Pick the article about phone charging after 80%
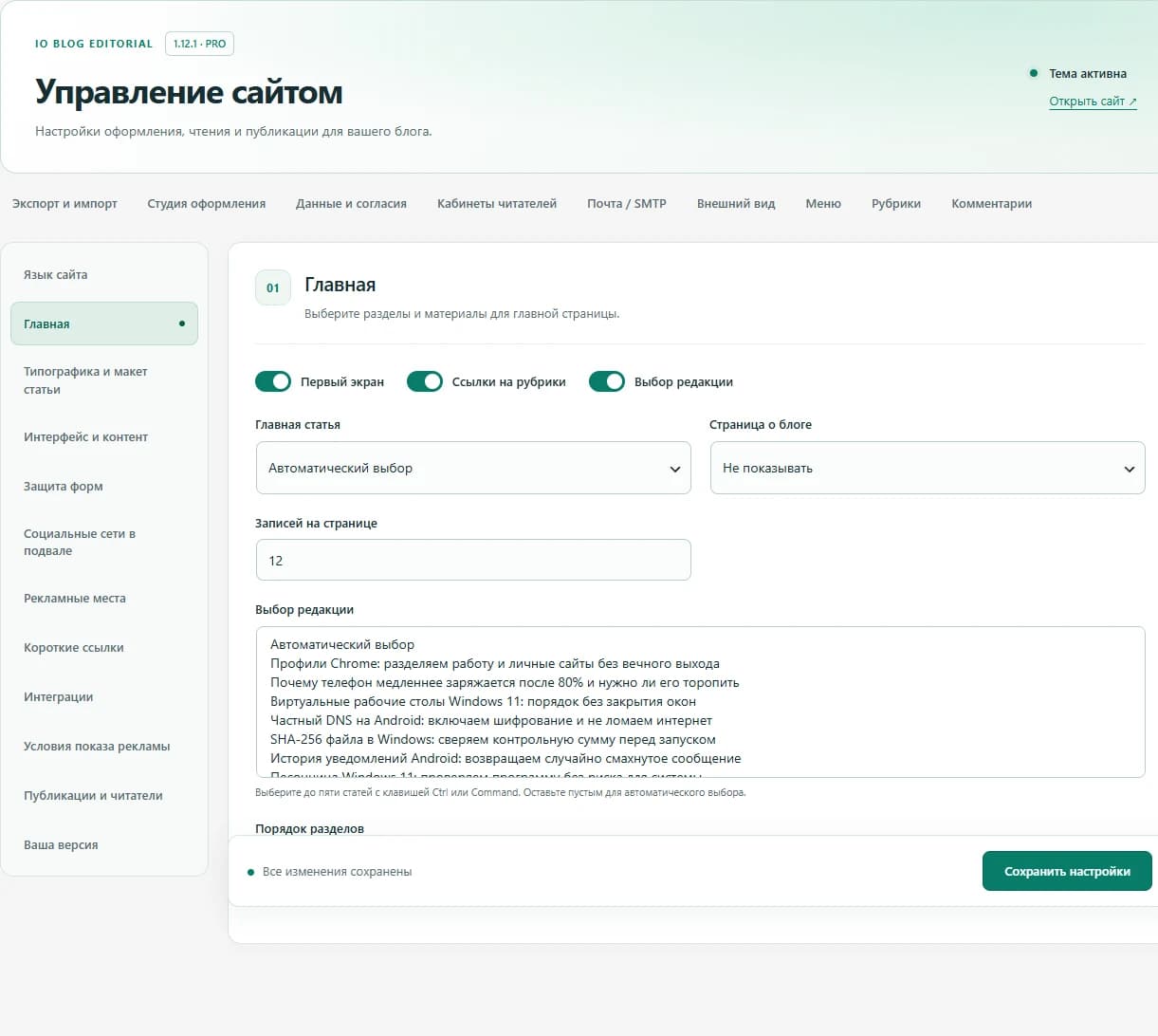Viewport: 1158px width, 1036px height. coord(700,682)
